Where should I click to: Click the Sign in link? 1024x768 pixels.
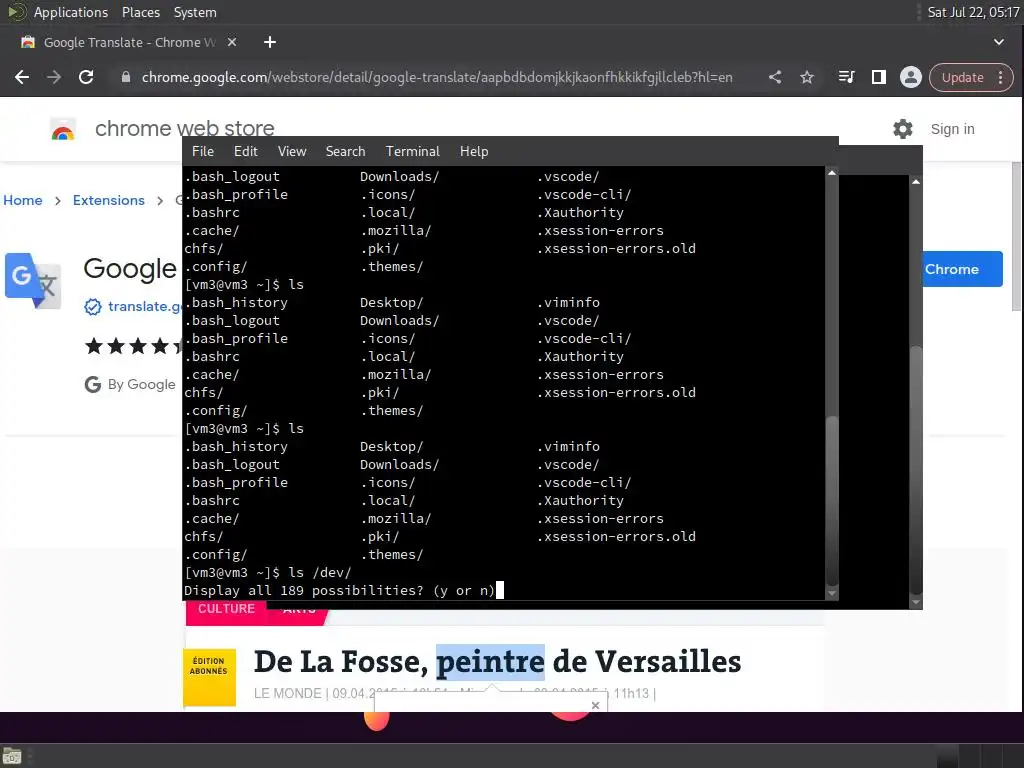[x=952, y=129]
